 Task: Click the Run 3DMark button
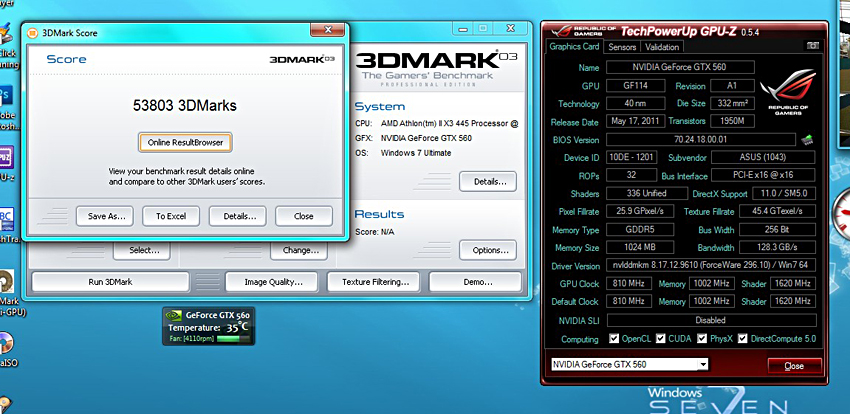(x=111, y=282)
